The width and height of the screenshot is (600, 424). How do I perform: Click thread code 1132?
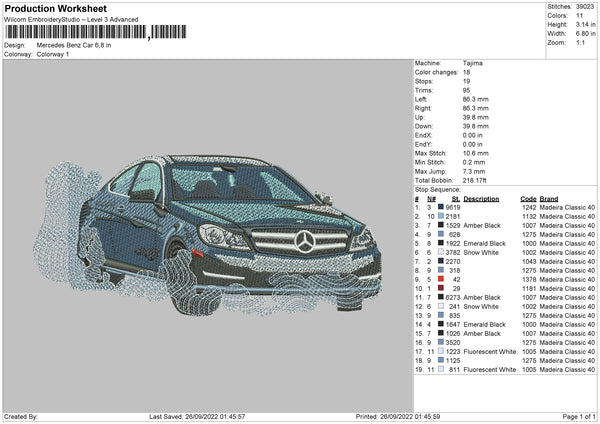click(x=529, y=217)
